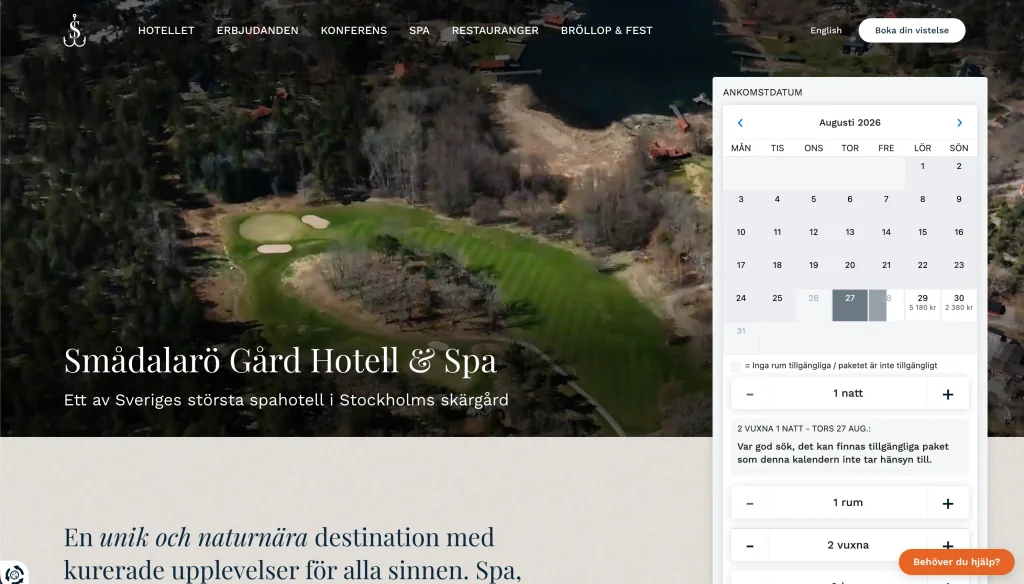The width and height of the screenshot is (1024, 584).
Task: Select August 7 in the calendar
Action: [886, 206]
